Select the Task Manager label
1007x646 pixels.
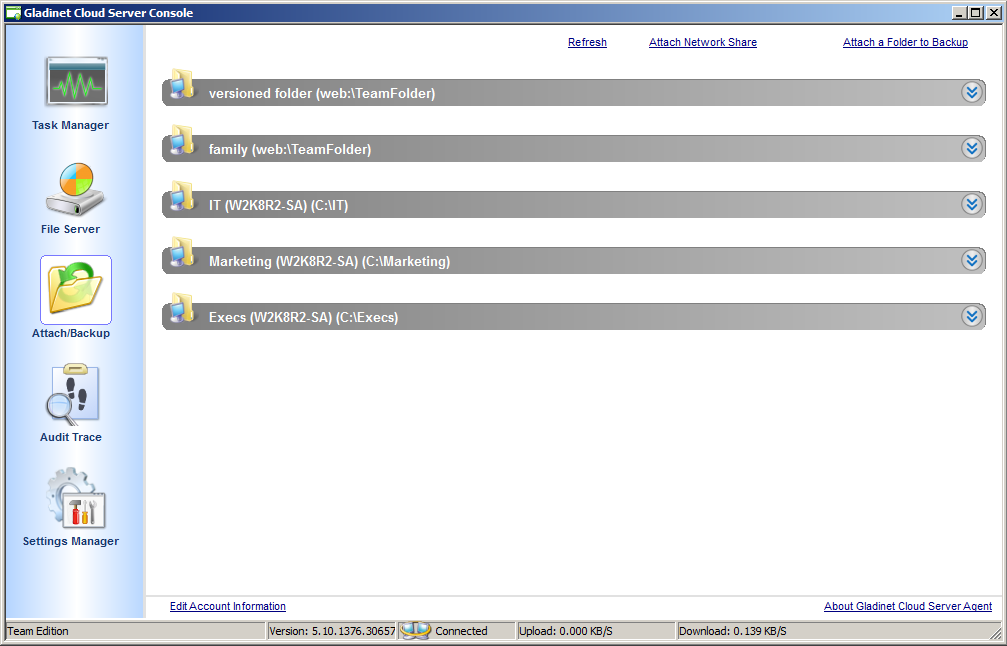[71, 125]
